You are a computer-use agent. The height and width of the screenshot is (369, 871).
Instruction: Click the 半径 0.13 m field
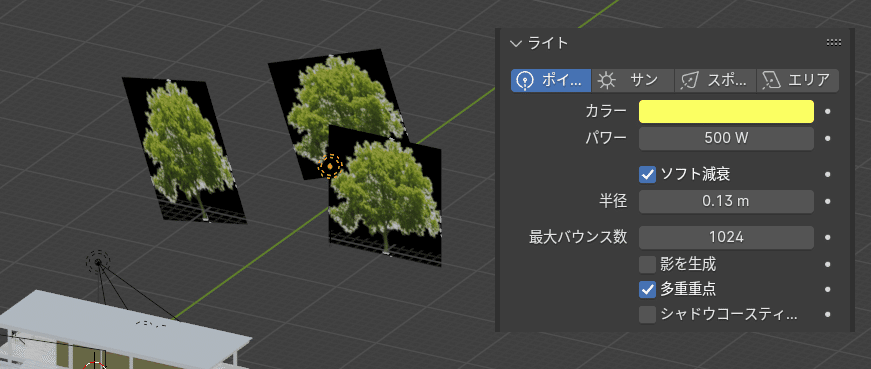tap(726, 201)
